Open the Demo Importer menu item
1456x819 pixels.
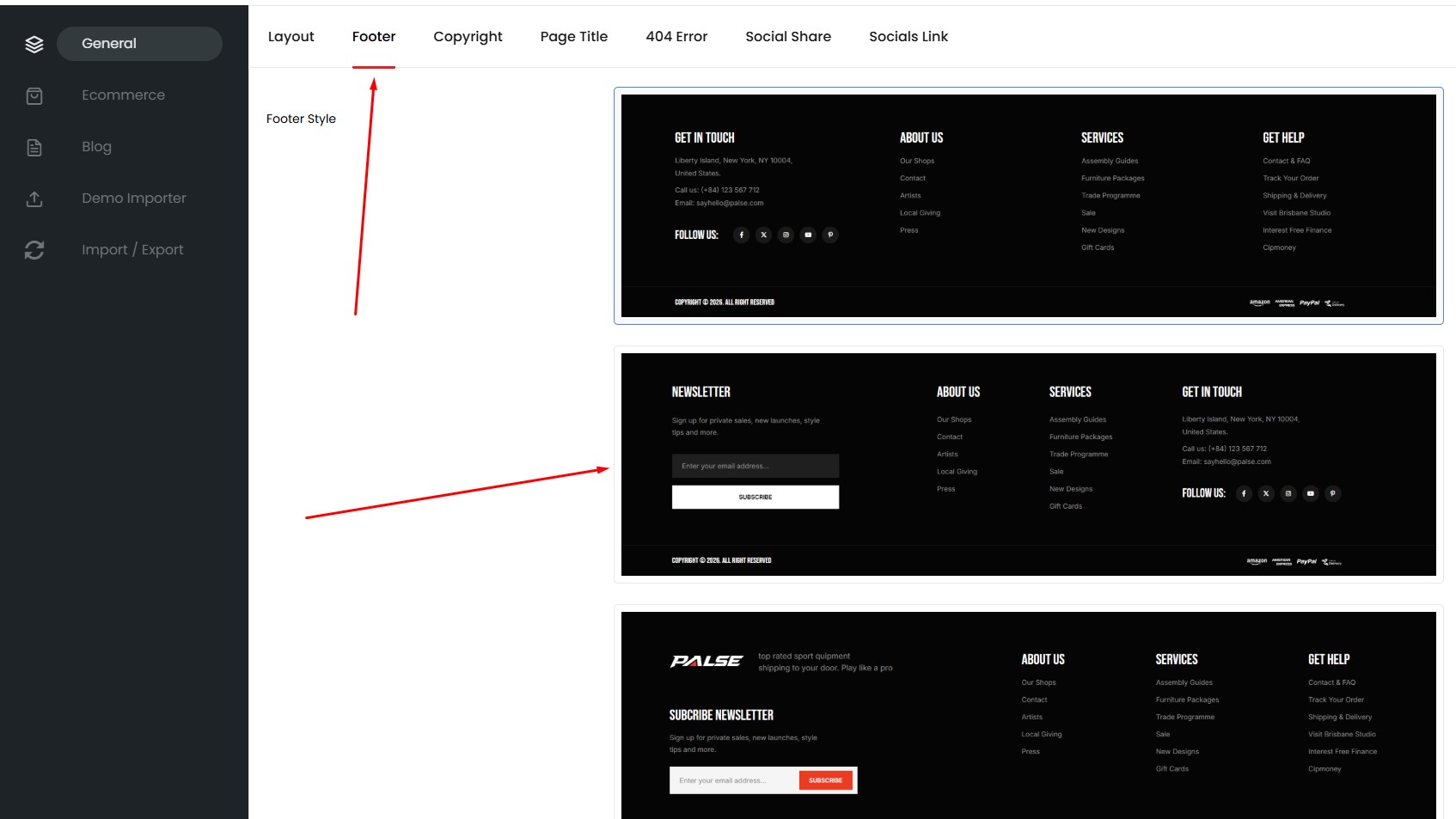134,199
